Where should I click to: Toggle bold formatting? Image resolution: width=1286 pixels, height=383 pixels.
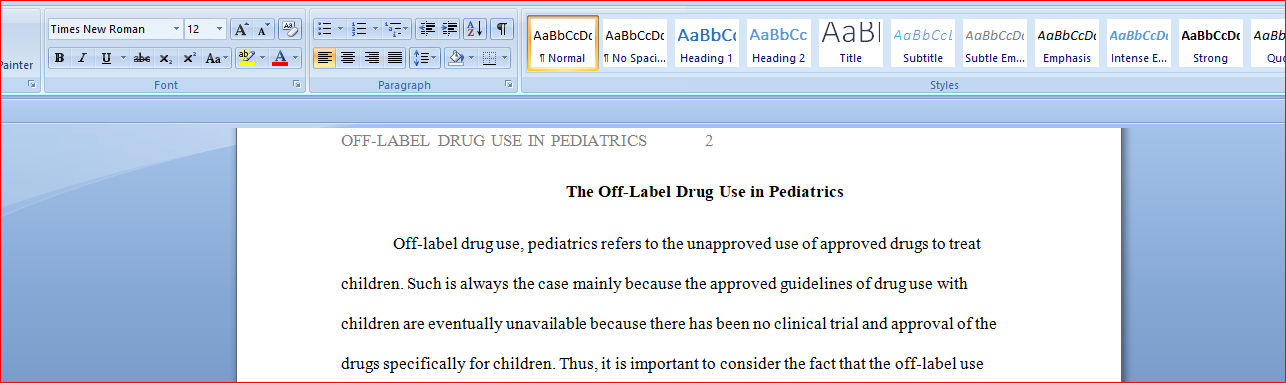tap(59, 58)
